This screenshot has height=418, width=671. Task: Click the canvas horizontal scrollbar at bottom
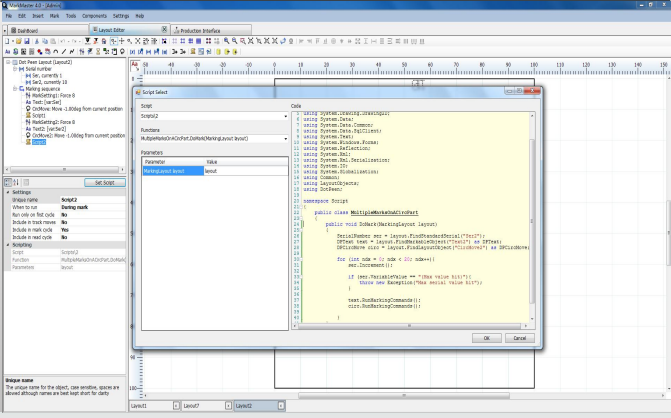404,395
